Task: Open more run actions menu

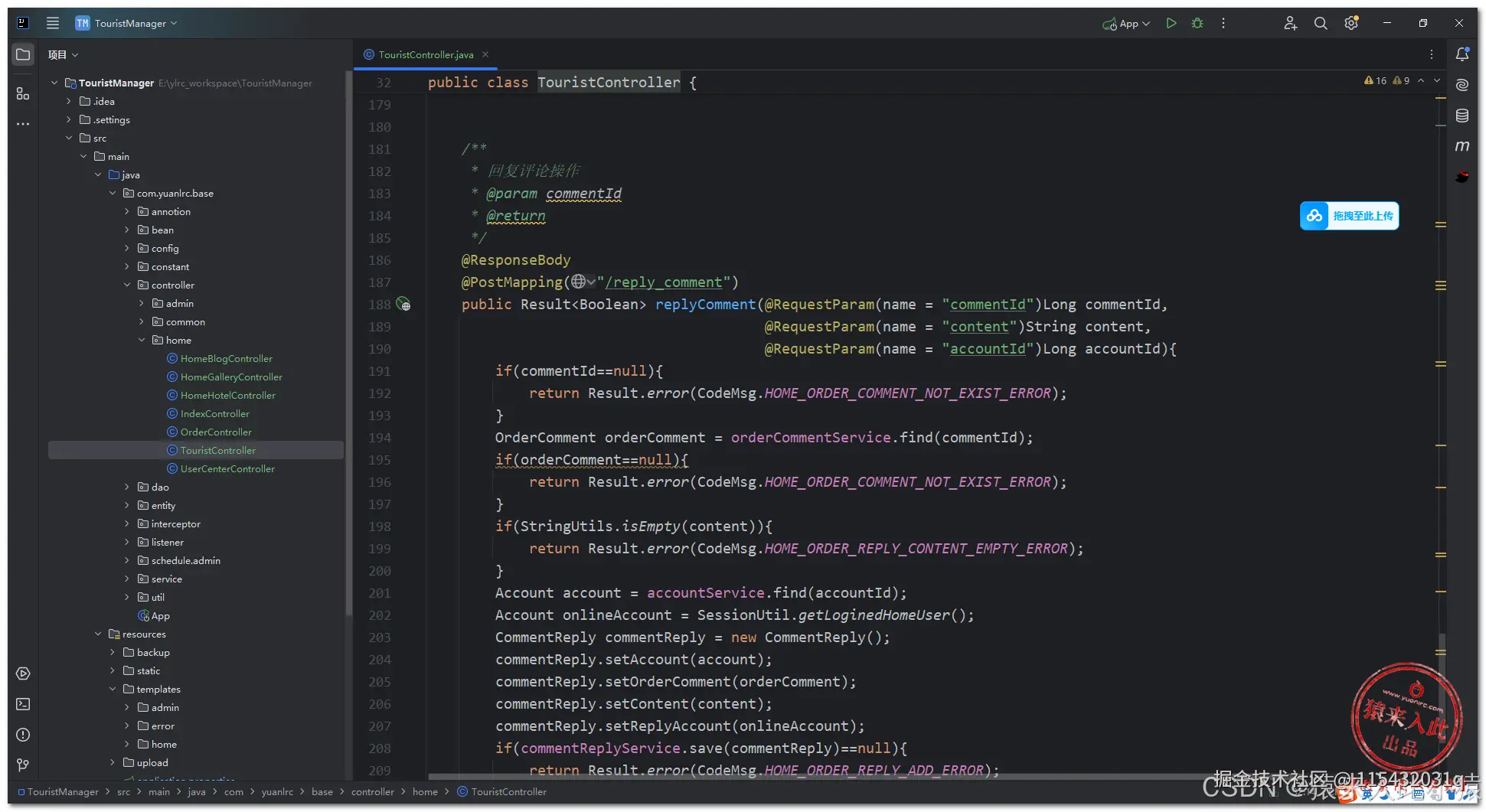Action: (x=1223, y=23)
